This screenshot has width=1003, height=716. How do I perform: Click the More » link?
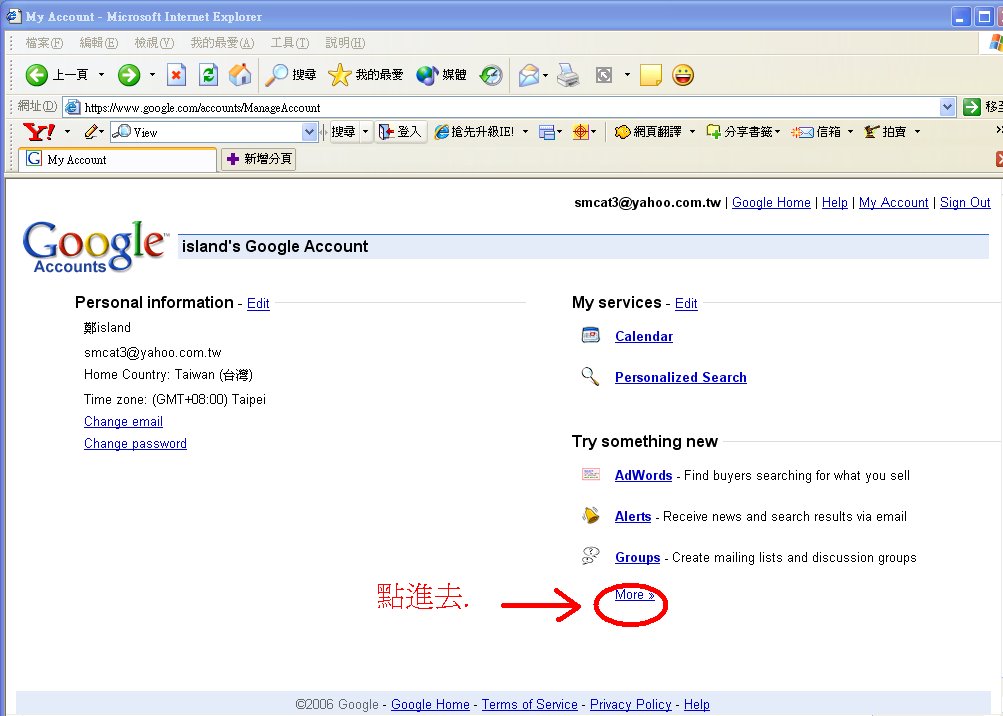635,595
